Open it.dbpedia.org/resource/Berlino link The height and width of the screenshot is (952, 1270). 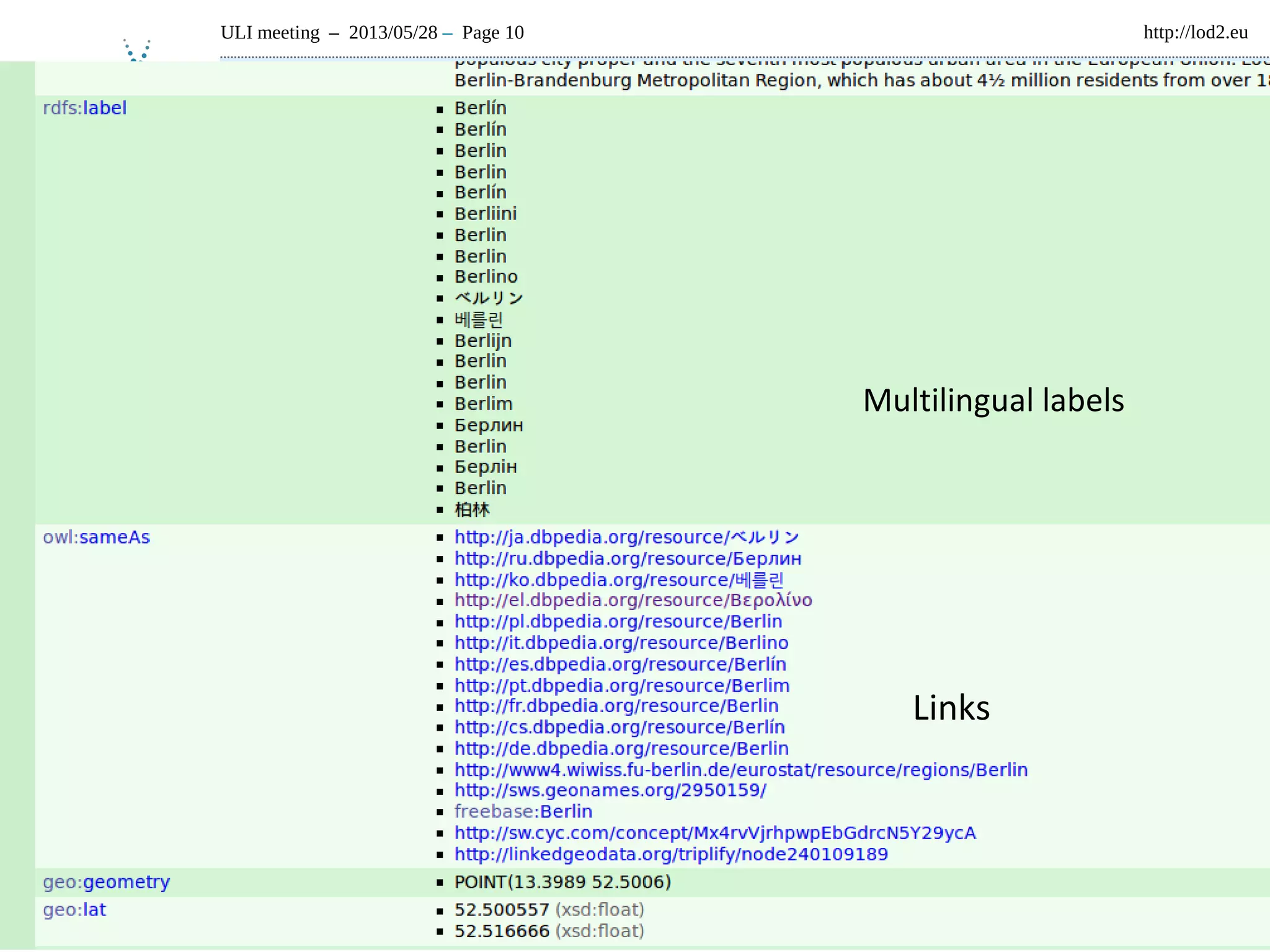tap(621, 643)
